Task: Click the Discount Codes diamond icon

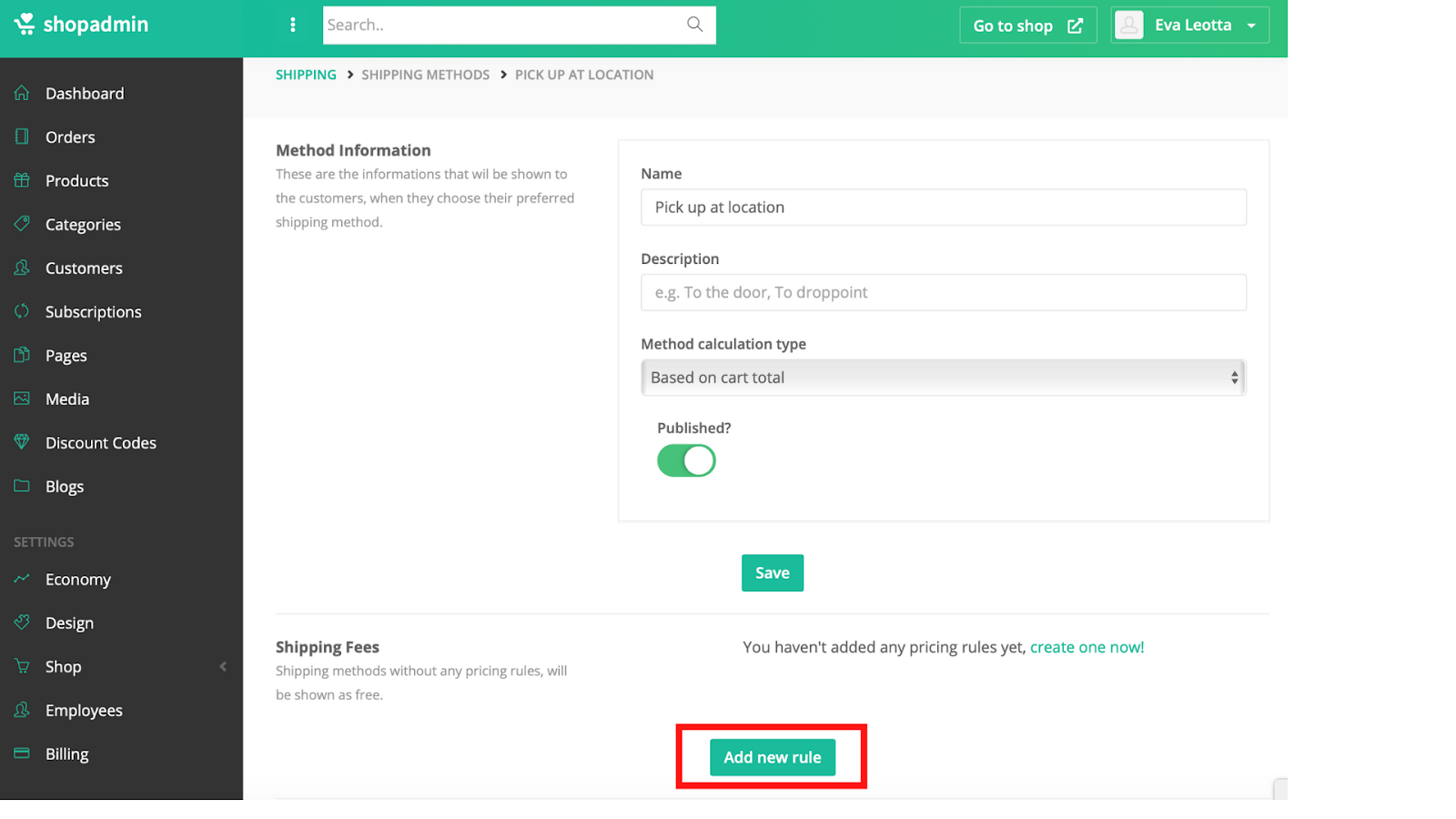Action: tap(22, 442)
